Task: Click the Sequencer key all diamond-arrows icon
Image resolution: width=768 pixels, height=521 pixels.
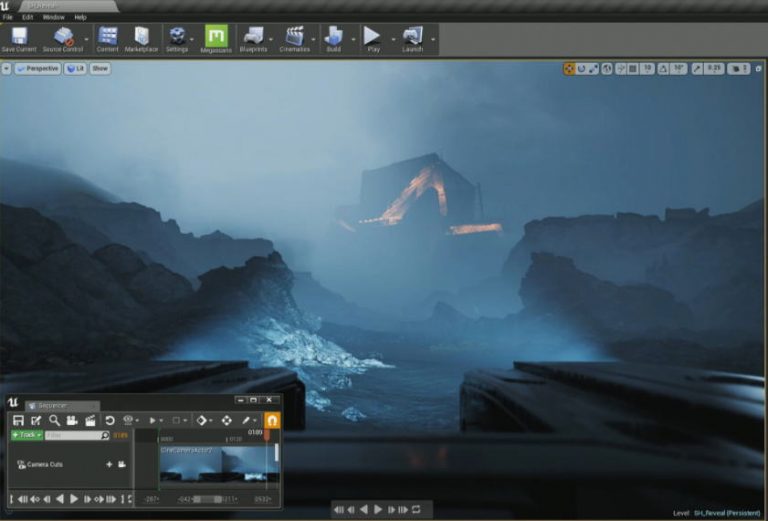Action: click(x=226, y=420)
